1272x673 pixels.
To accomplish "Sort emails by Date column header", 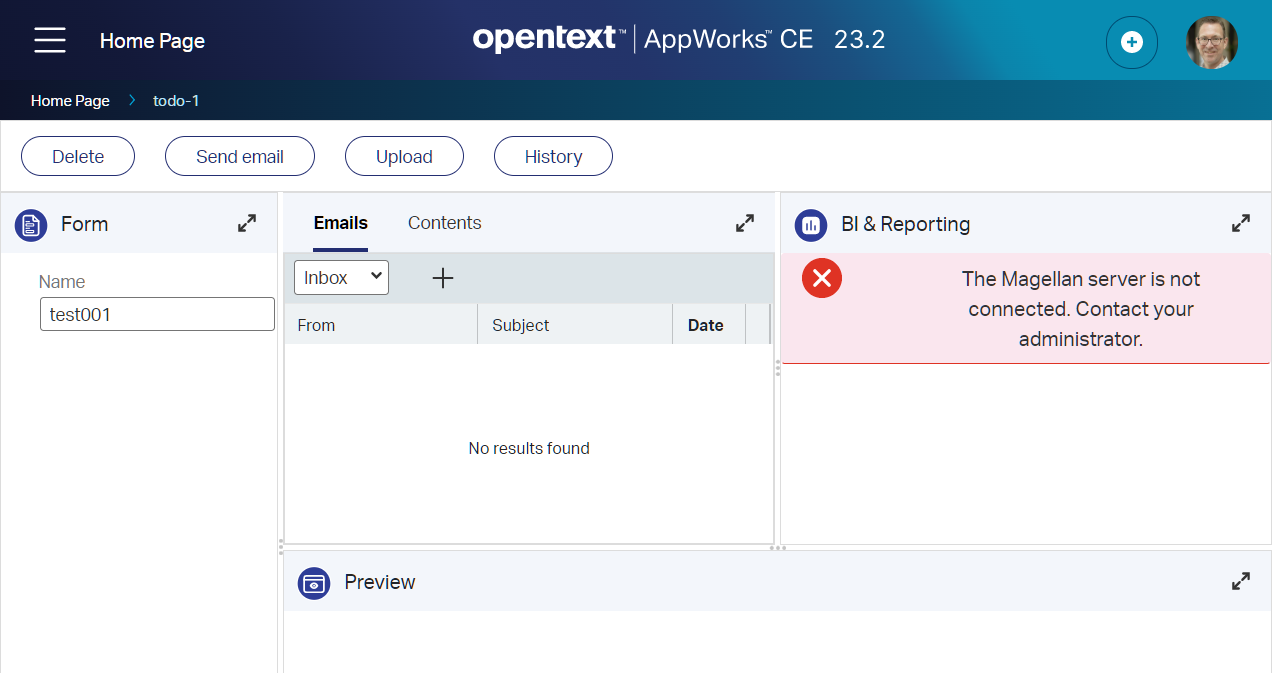I will pyautogui.click(x=705, y=325).
